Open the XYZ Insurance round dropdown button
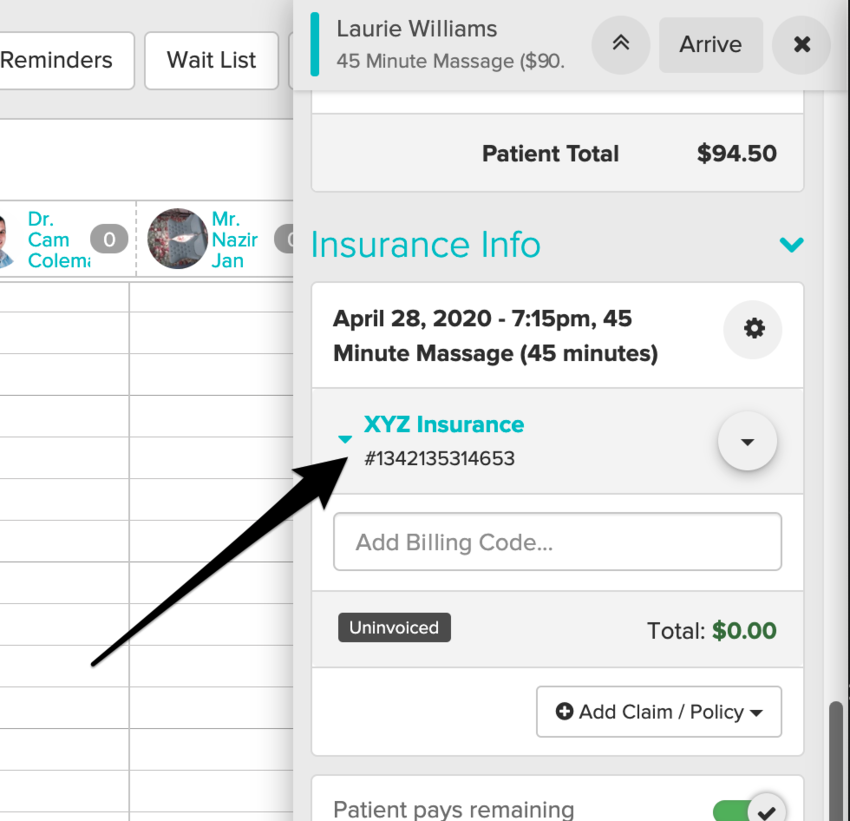850x821 pixels. 747,441
